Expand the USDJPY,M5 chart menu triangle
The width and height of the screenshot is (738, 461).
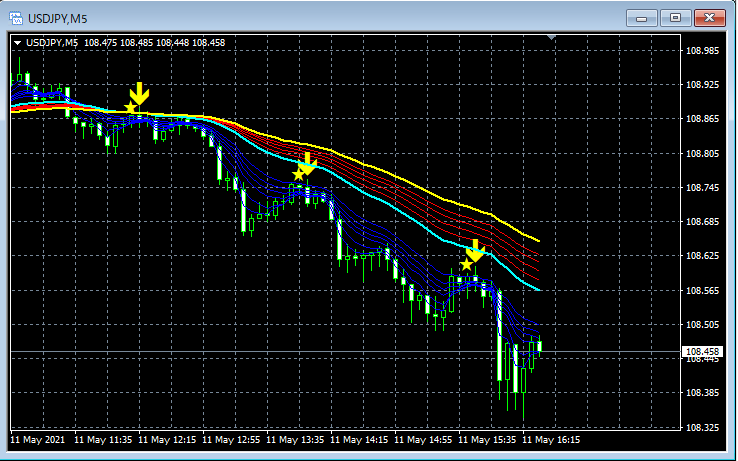(x=17, y=43)
